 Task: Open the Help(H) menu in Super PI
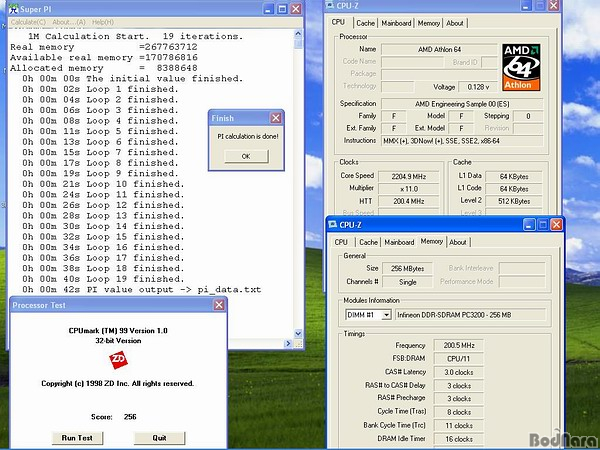tap(103, 22)
